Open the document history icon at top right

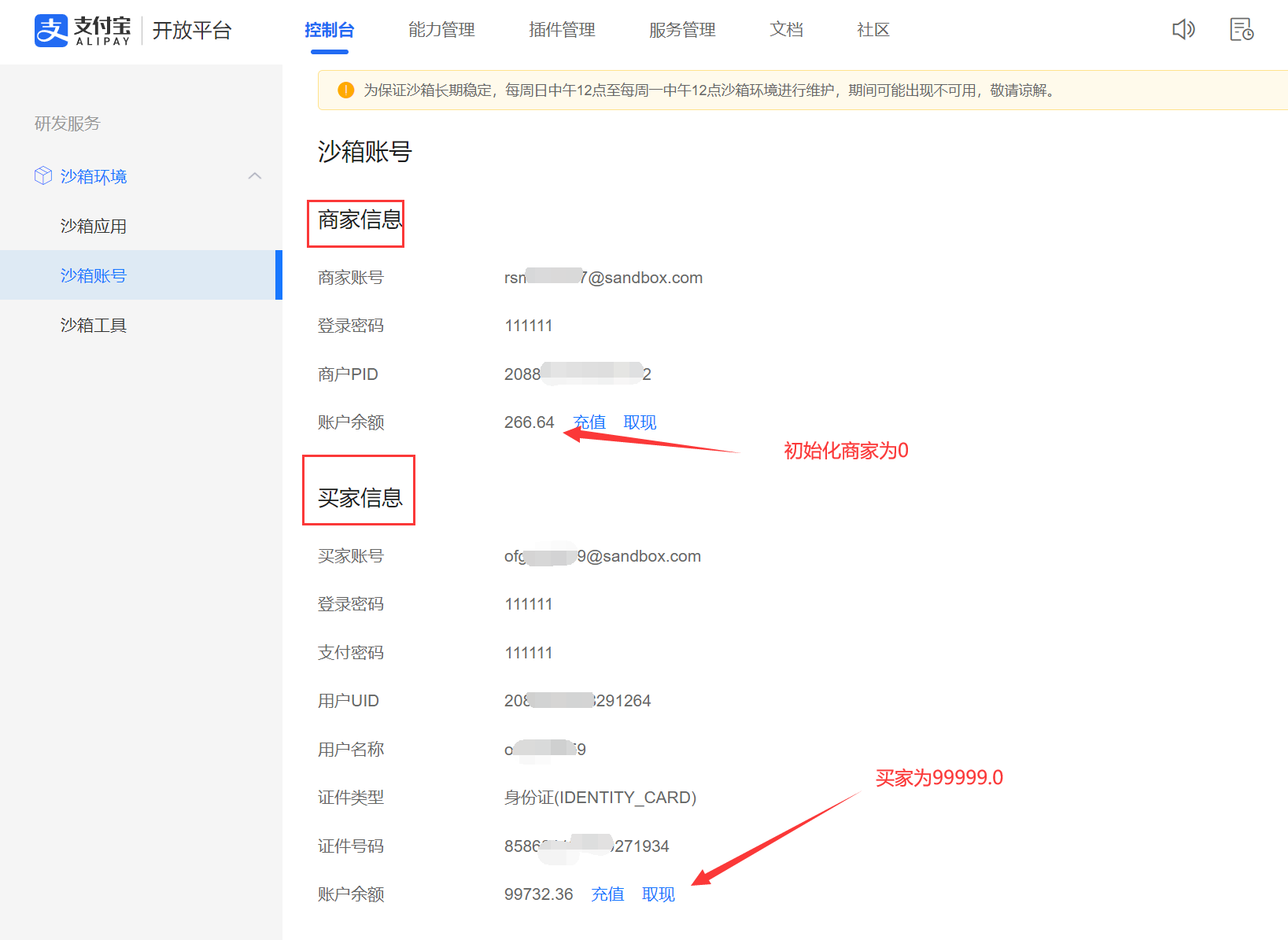coord(1242,30)
